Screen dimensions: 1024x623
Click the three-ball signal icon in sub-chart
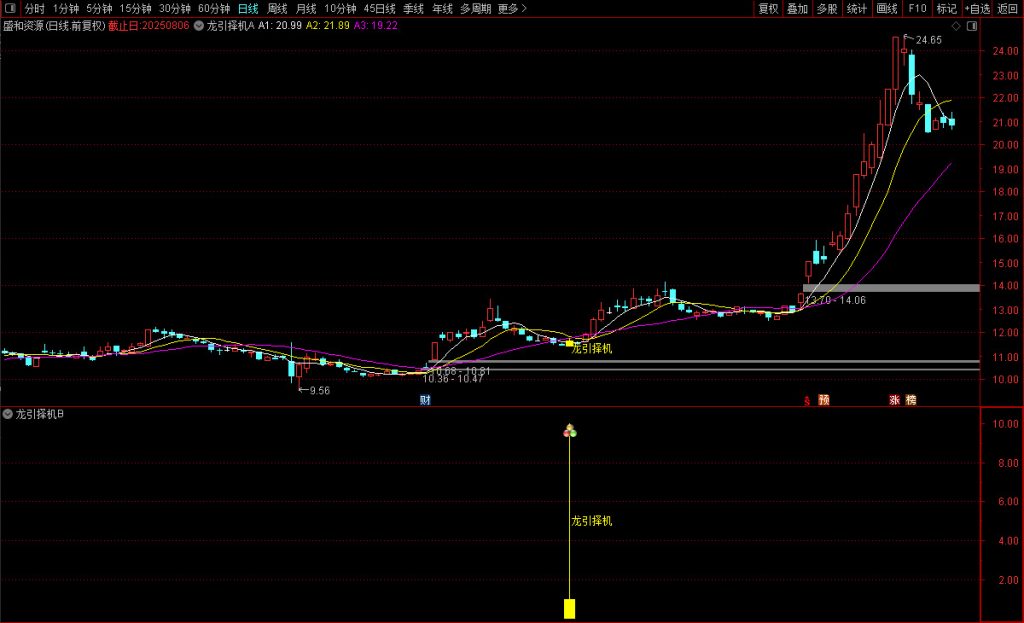click(569, 431)
